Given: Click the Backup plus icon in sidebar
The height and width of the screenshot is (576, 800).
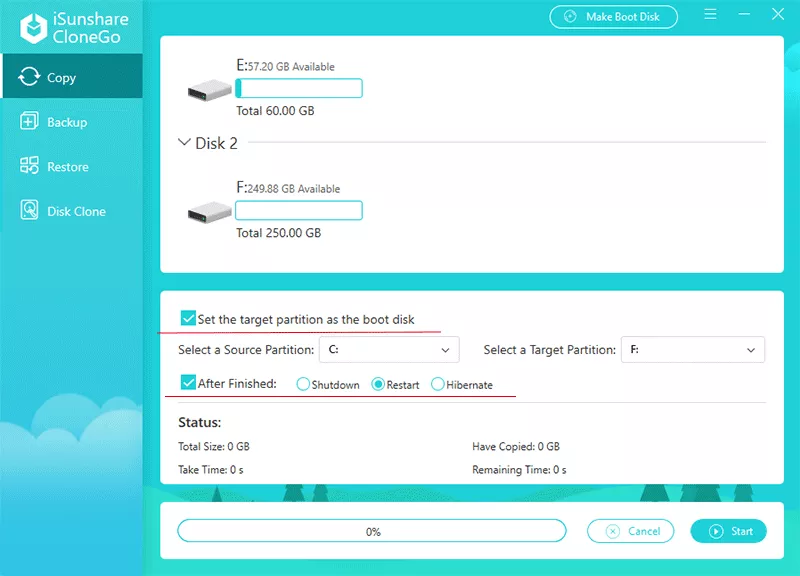Looking at the screenshot, I should 28,122.
